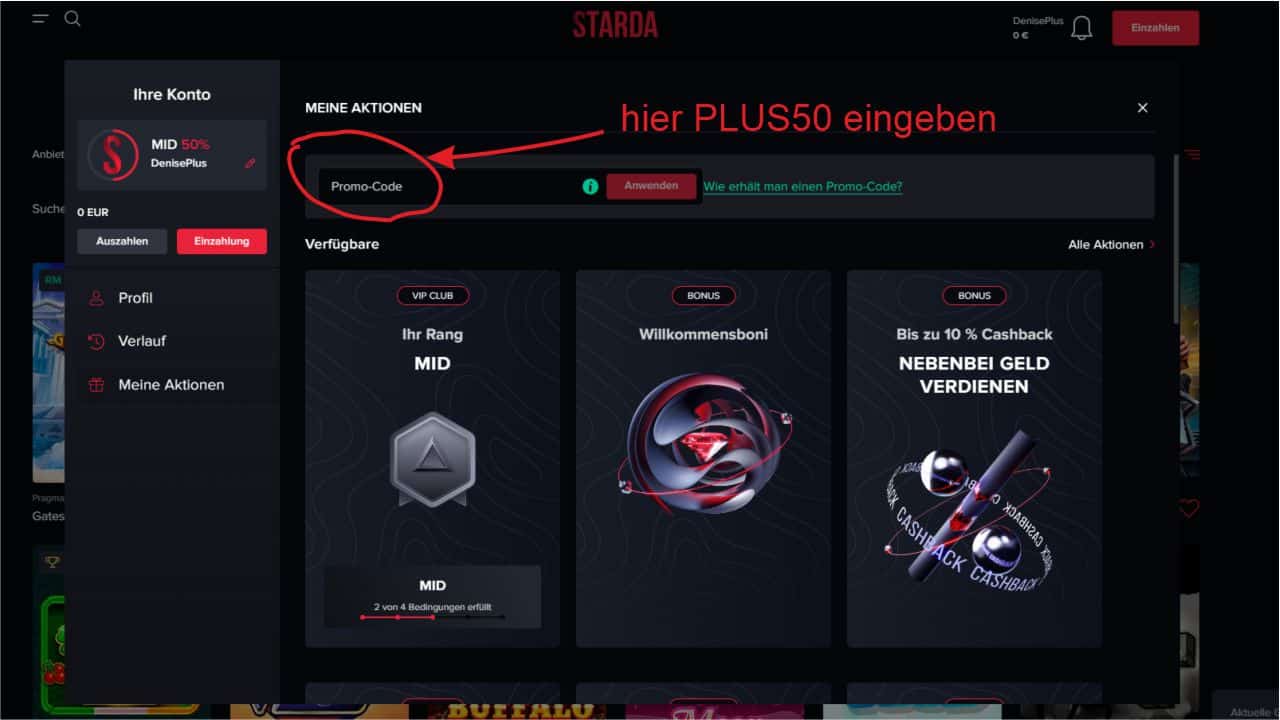
Task: Close the Meine Aktionen dialog
Action: click(x=1143, y=108)
